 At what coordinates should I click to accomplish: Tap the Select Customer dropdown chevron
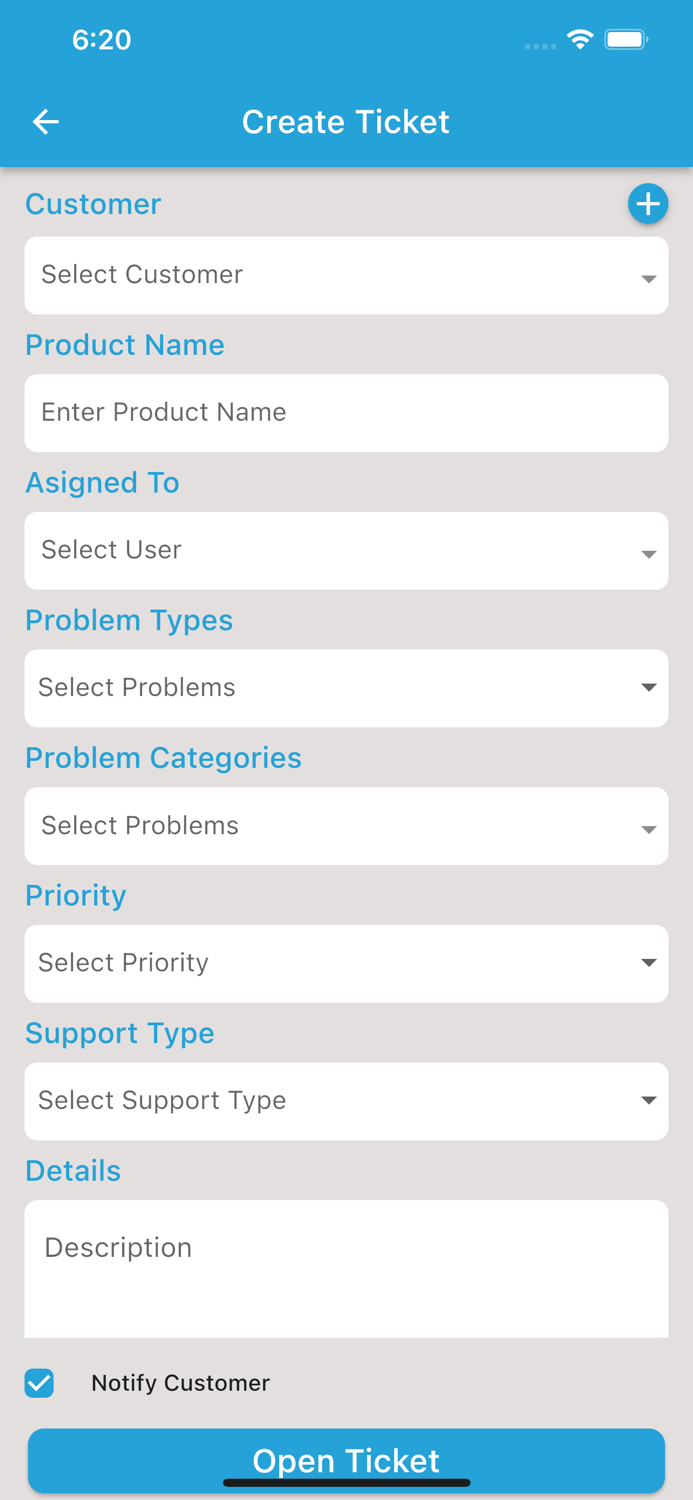648,277
